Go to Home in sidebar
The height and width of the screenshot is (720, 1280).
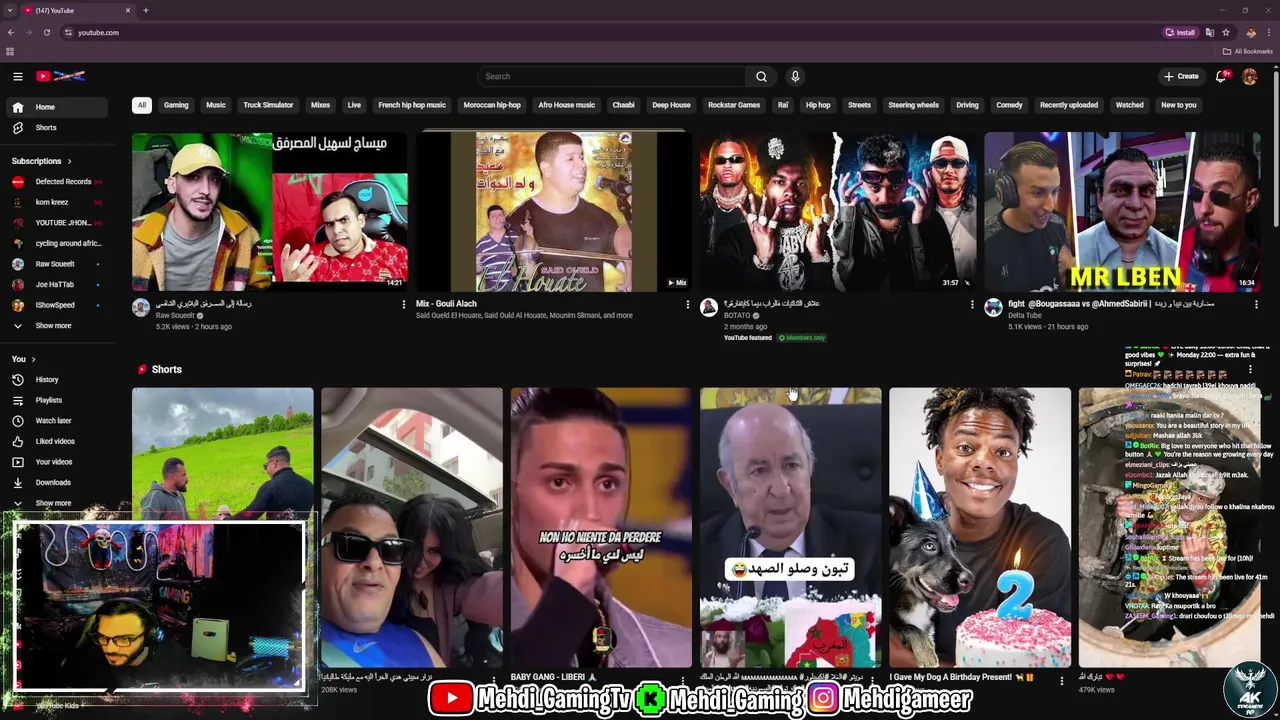pyautogui.click(x=58, y=107)
